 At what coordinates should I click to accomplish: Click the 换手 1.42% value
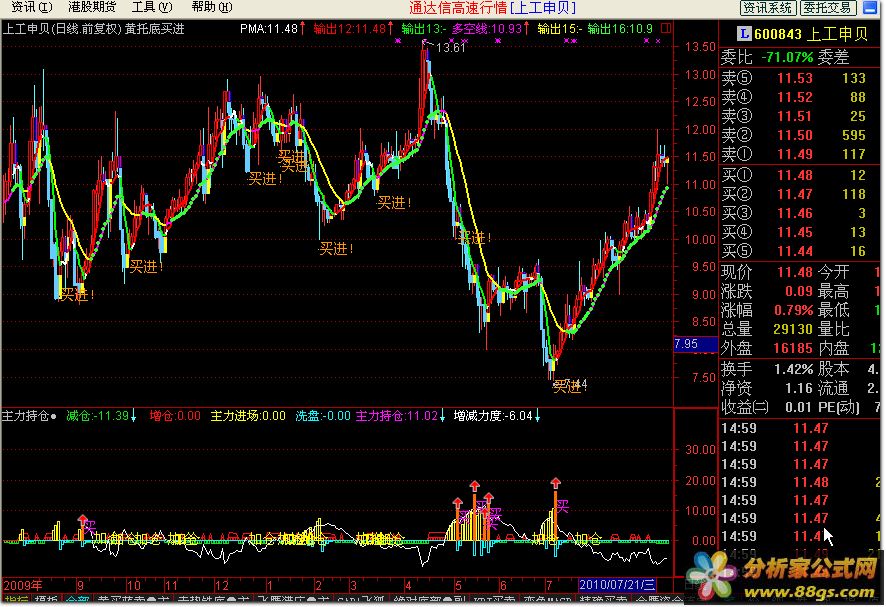tap(793, 369)
